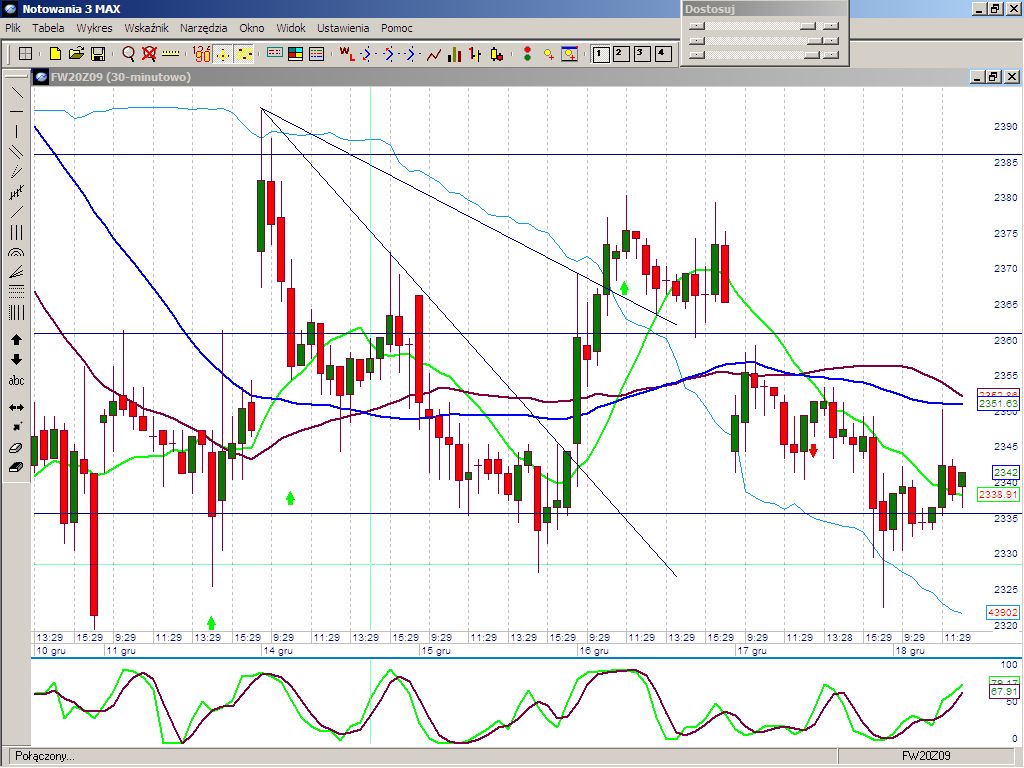Expand the Wykres menu
1024x768 pixels.
[x=94, y=28]
